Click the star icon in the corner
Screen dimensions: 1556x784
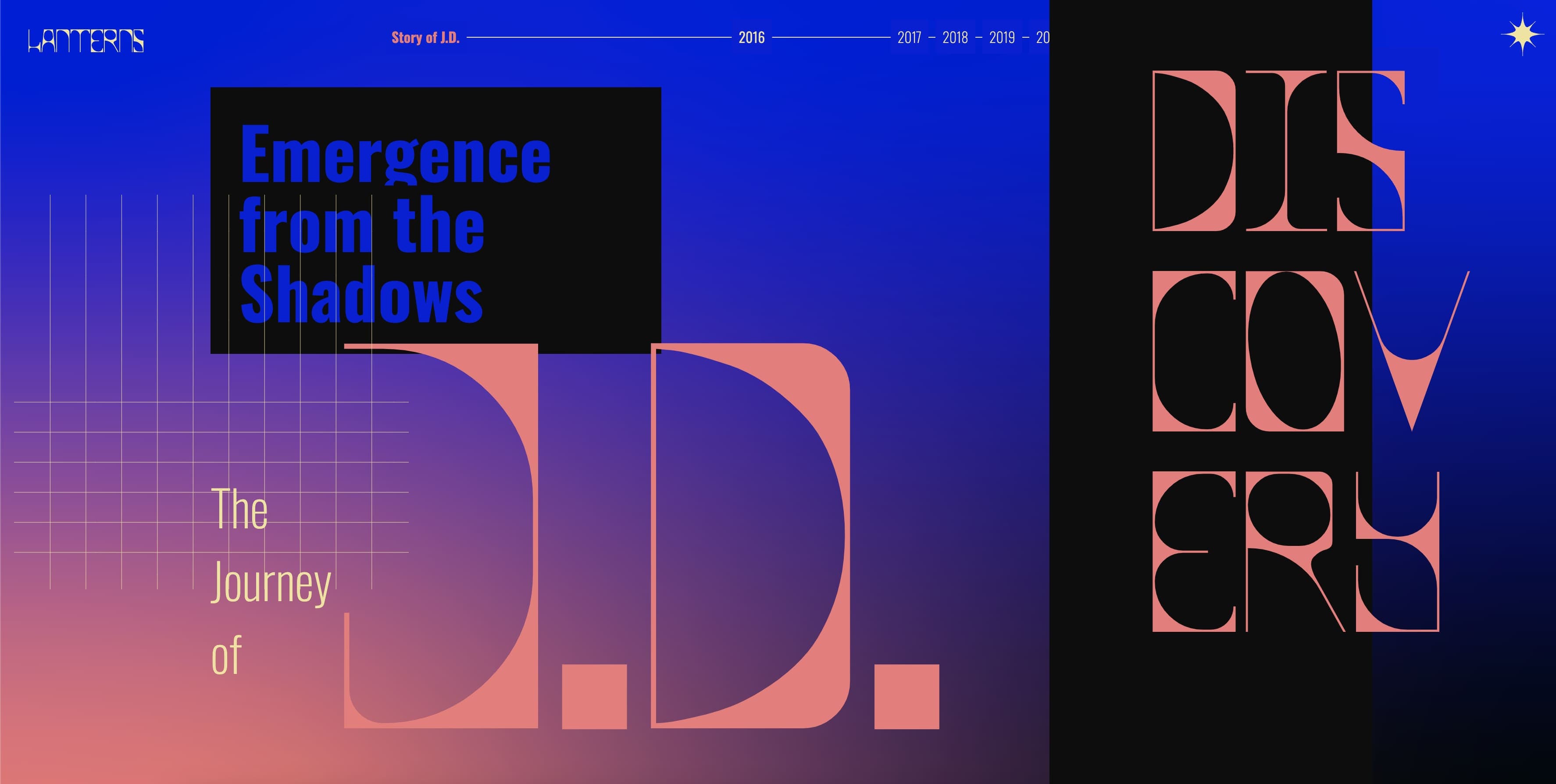point(1522,35)
